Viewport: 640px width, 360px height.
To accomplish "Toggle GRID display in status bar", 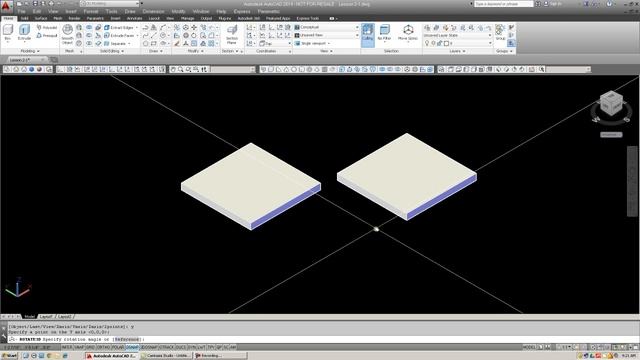I will (x=90, y=347).
